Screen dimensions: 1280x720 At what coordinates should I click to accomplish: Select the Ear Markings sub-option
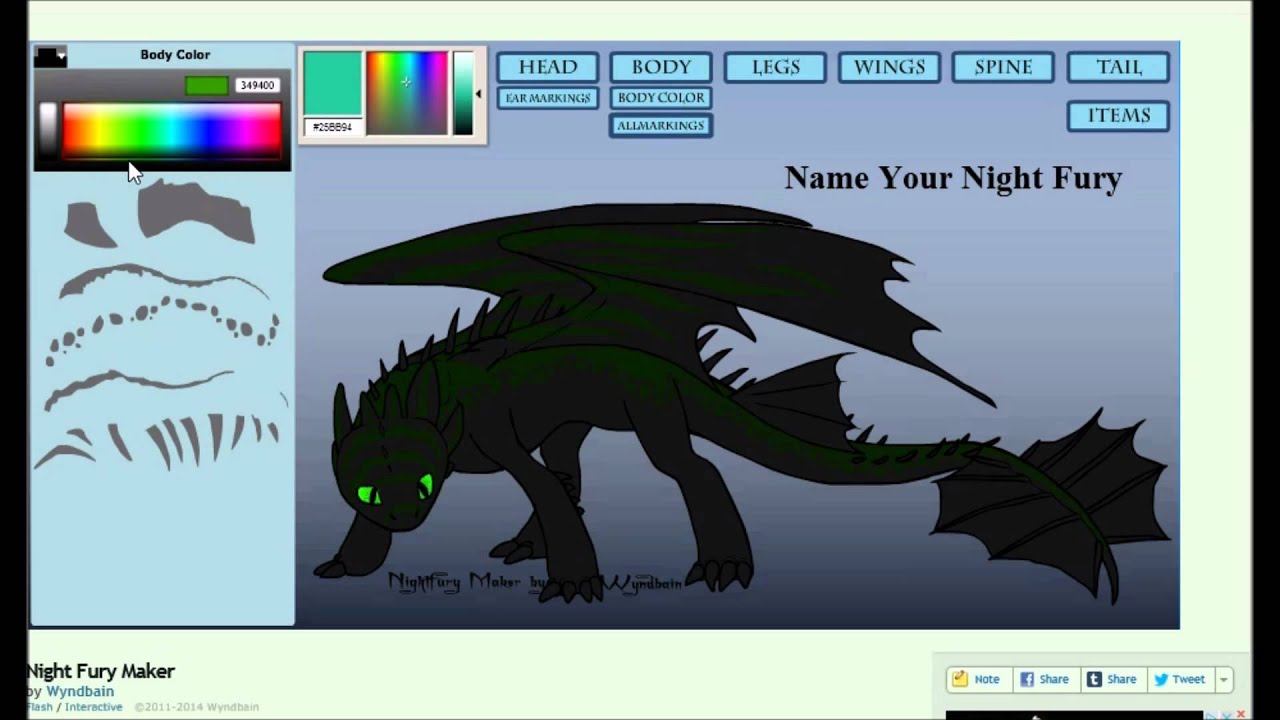click(x=547, y=98)
